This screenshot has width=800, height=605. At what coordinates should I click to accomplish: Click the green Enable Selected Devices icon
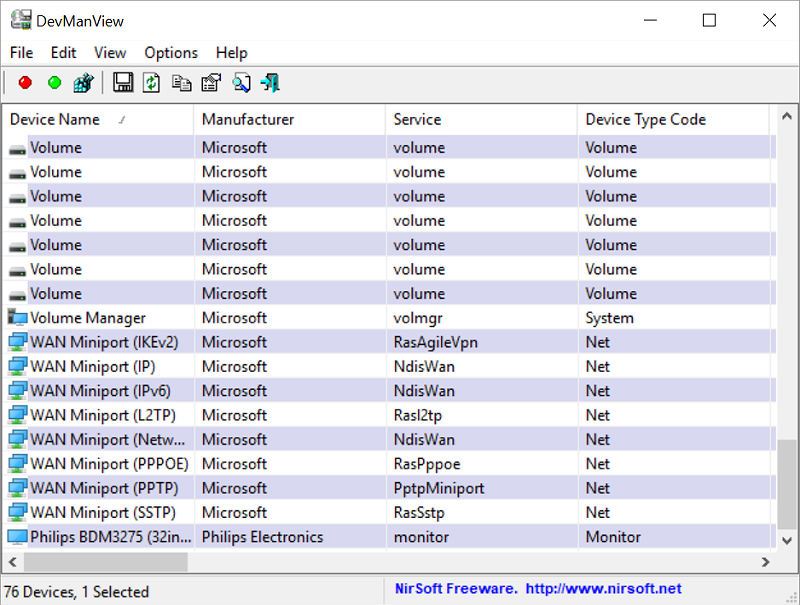point(54,83)
